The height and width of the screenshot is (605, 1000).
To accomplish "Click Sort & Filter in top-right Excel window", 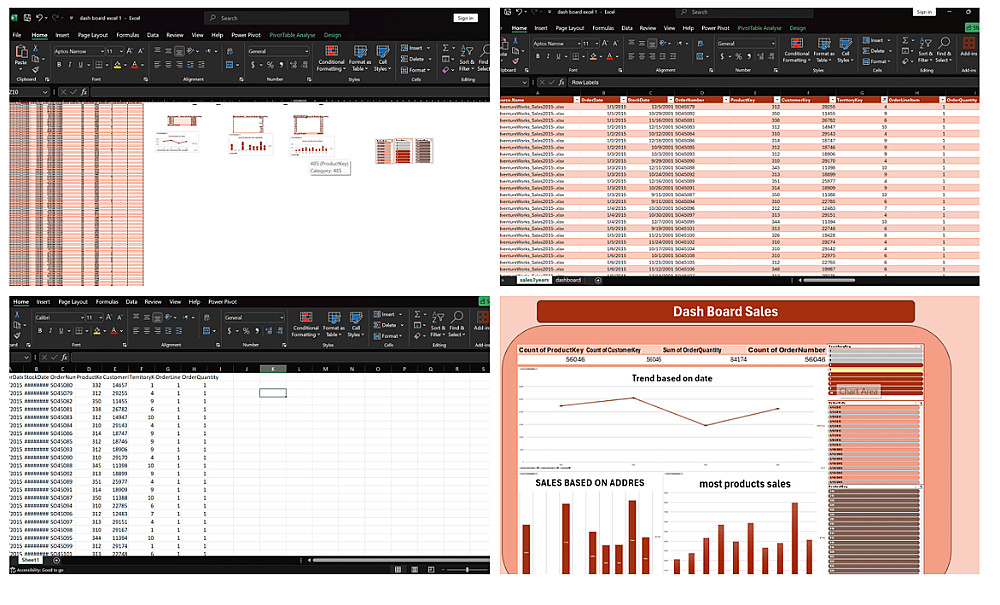I will (x=925, y=48).
